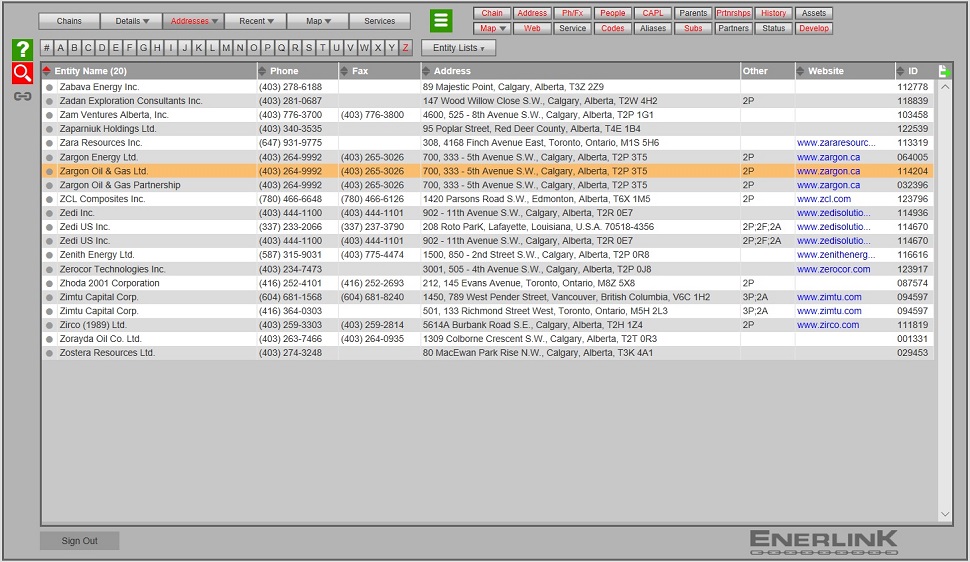Open the red magnifier search icon
The image size is (970, 562).
(22, 73)
